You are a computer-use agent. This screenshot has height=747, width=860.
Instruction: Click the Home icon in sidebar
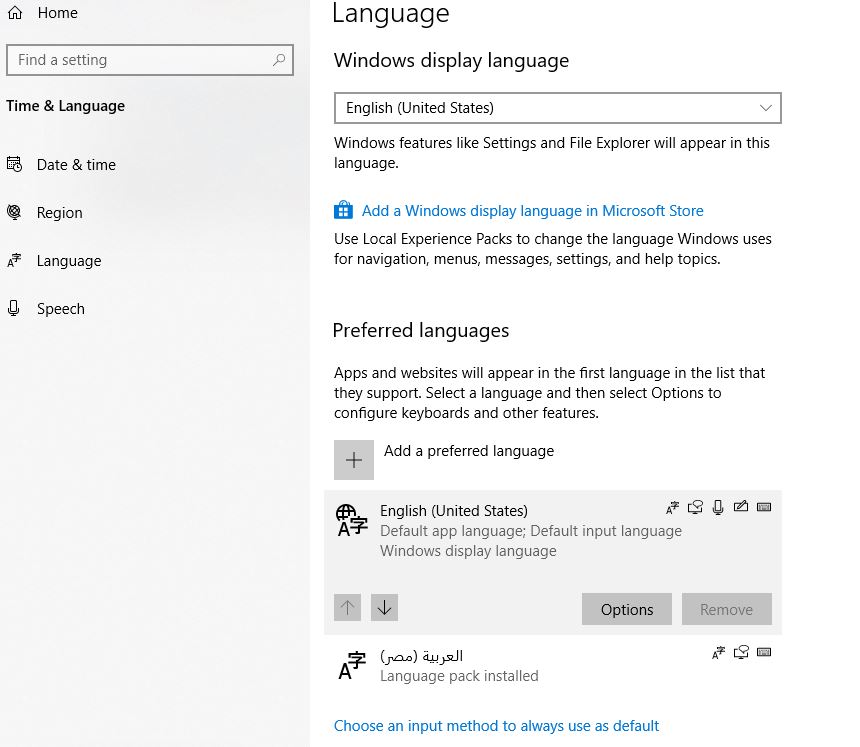(x=15, y=13)
